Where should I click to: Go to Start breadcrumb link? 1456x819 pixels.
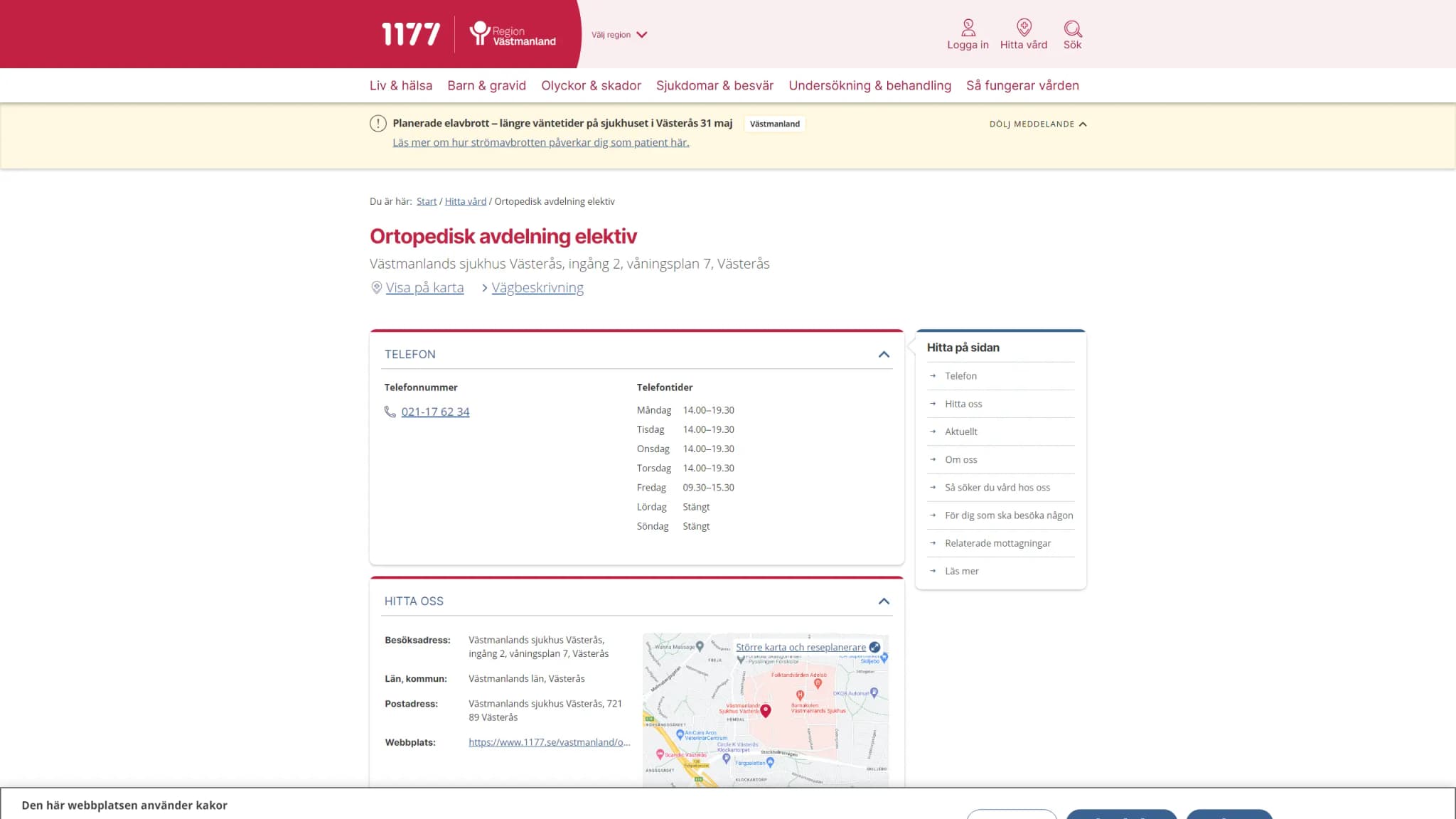point(427,201)
